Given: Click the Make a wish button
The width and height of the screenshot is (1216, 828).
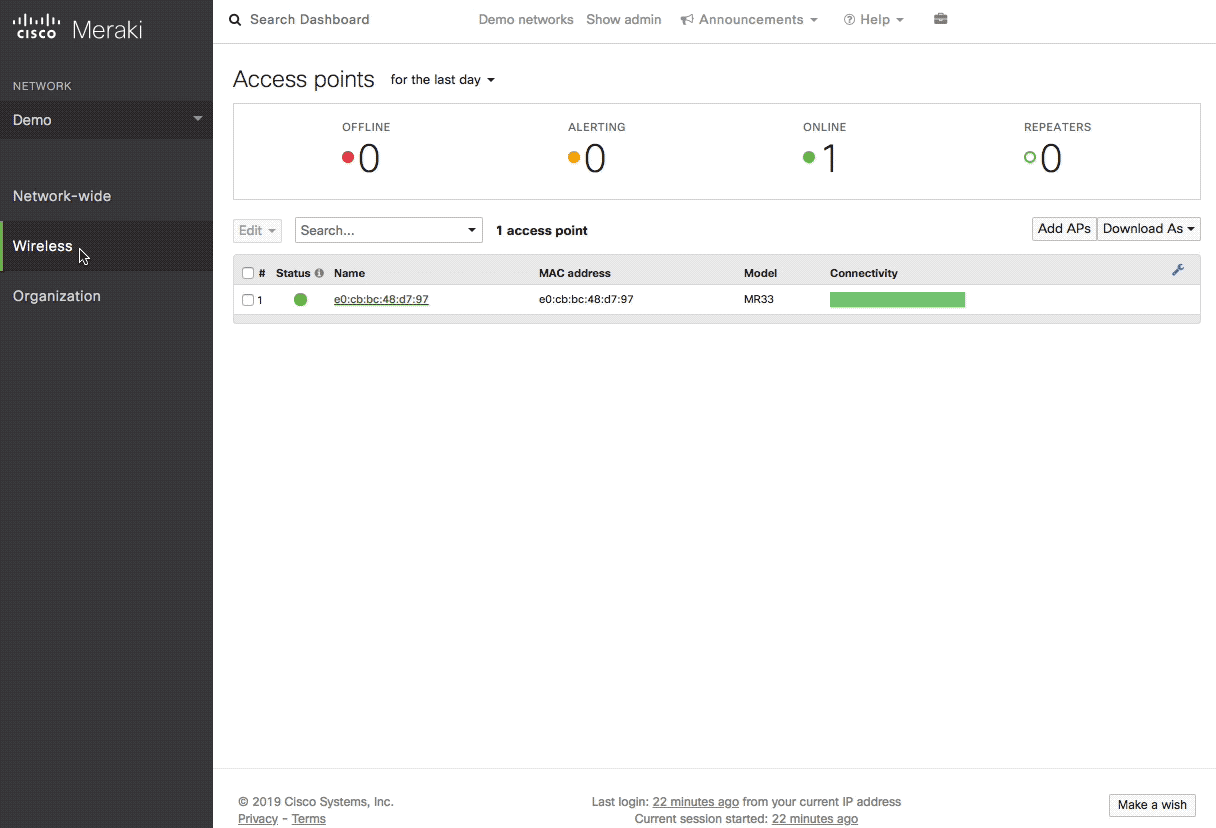Looking at the screenshot, I should pyautogui.click(x=1152, y=805).
